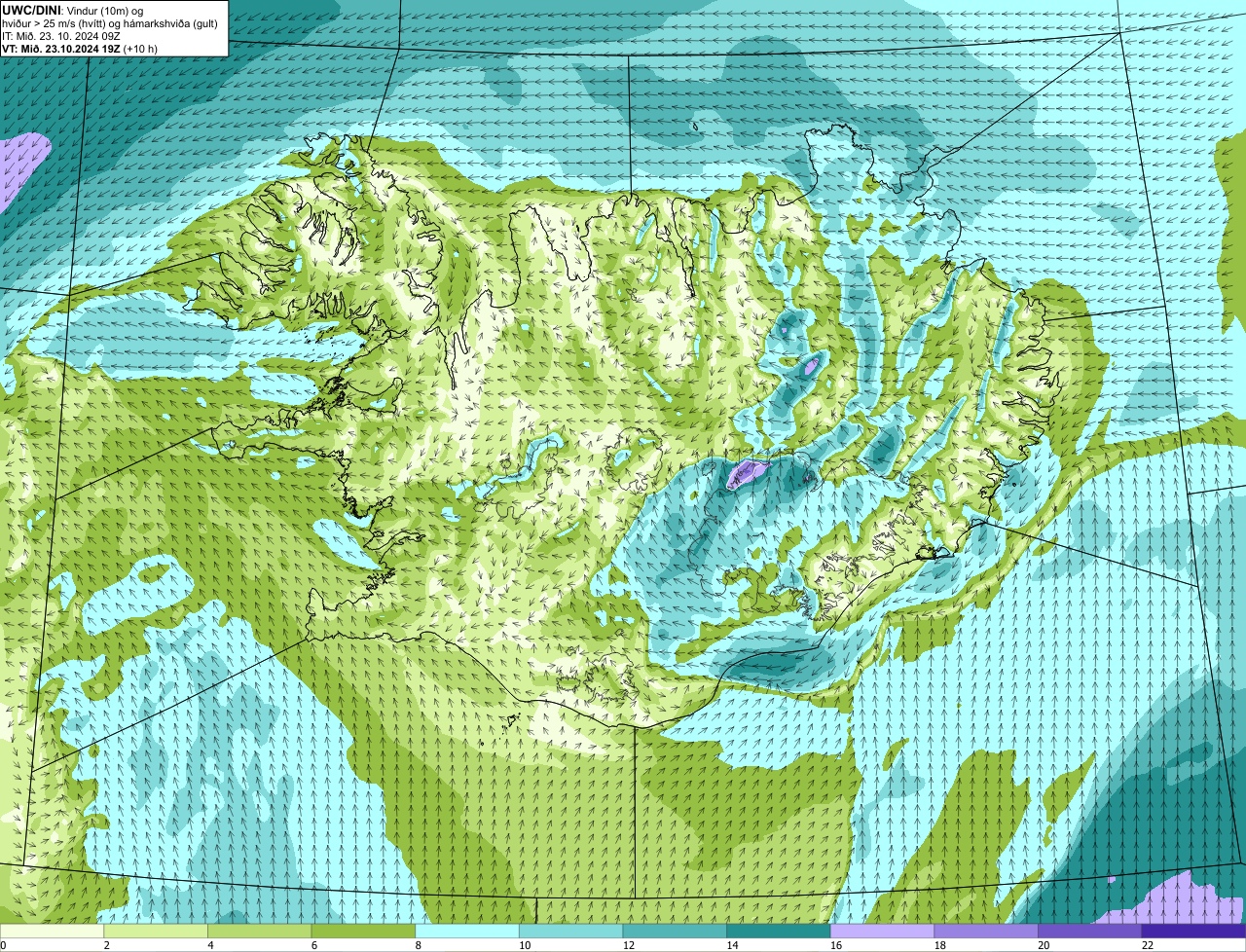
Task: Click the above 22 m/s dark purple swatch
Action: click(x=1194, y=931)
